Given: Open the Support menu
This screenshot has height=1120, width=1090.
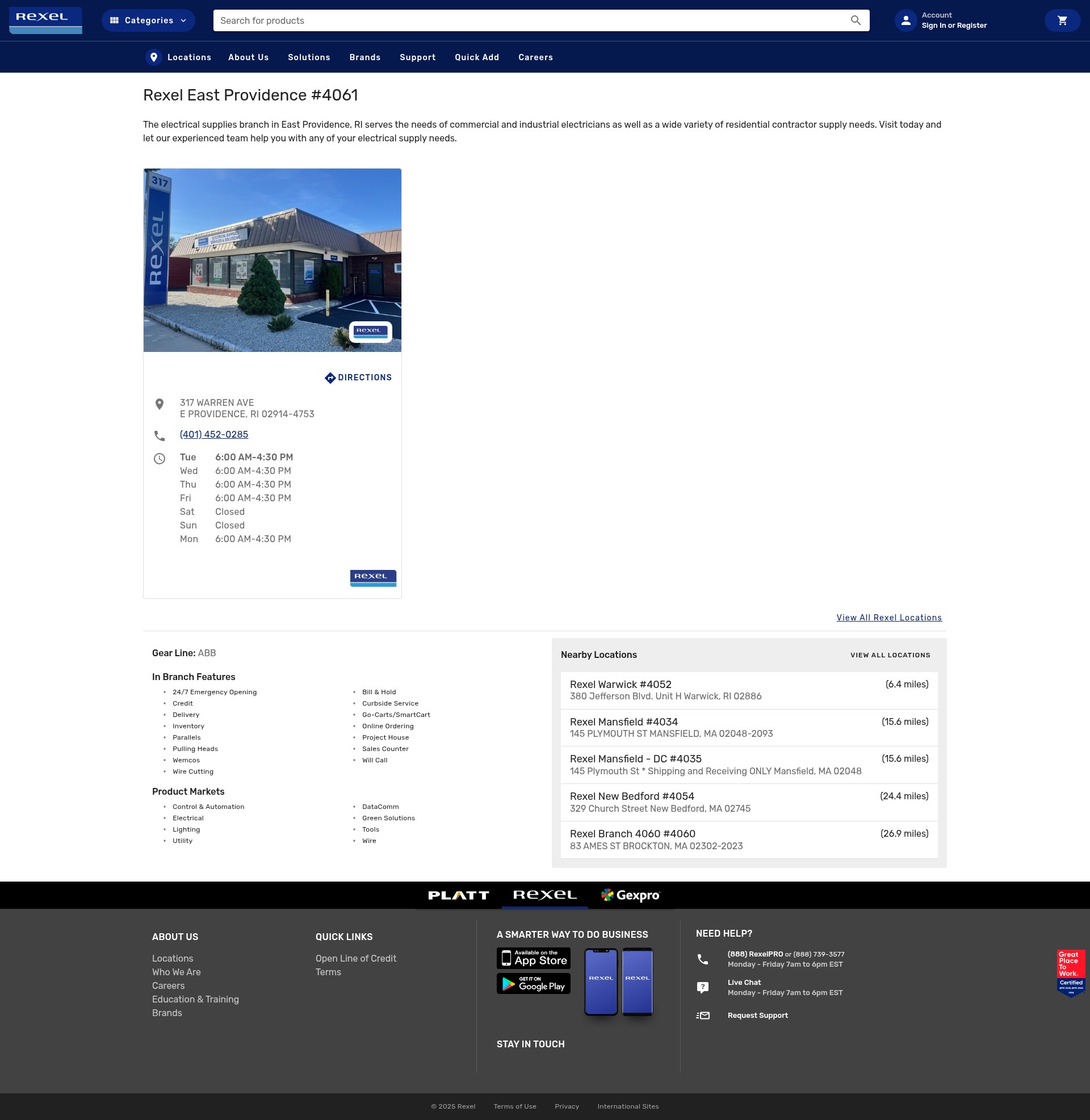Looking at the screenshot, I should pos(417,57).
